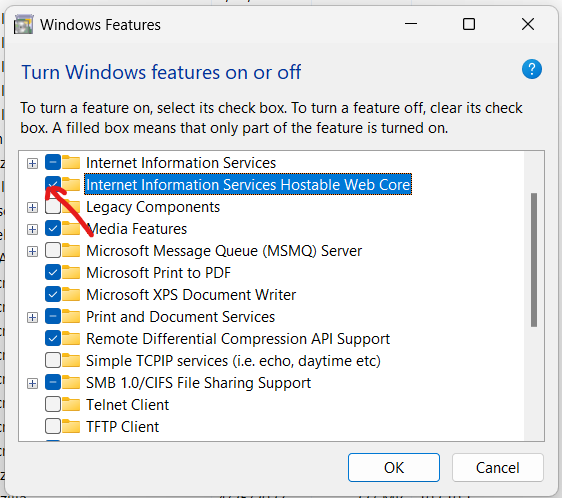The width and height of the screenshot is (562, 498).
Task: Select Print and Document Services label
Action: pos(180,317)
